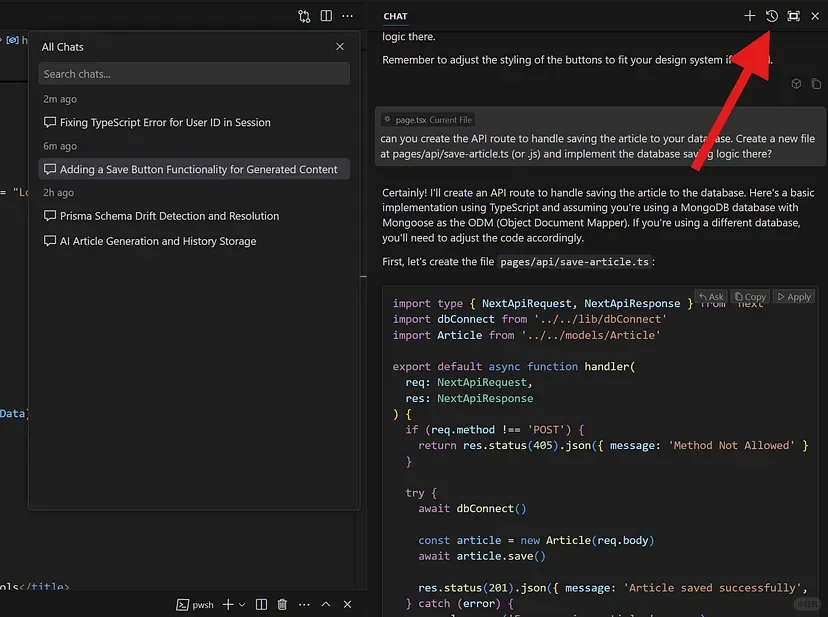Open 'Fixing TypeScript Error for User ID' chat

[x=165, y=122]
